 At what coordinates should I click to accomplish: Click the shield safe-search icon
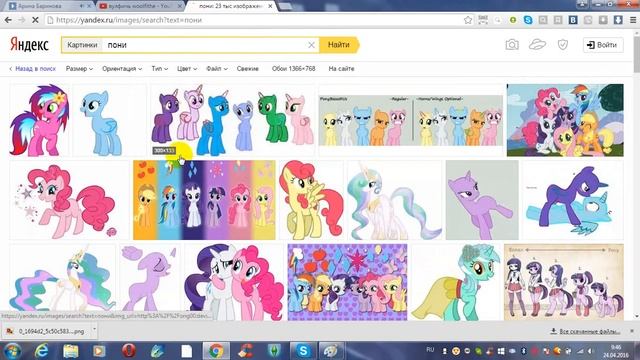563,44
